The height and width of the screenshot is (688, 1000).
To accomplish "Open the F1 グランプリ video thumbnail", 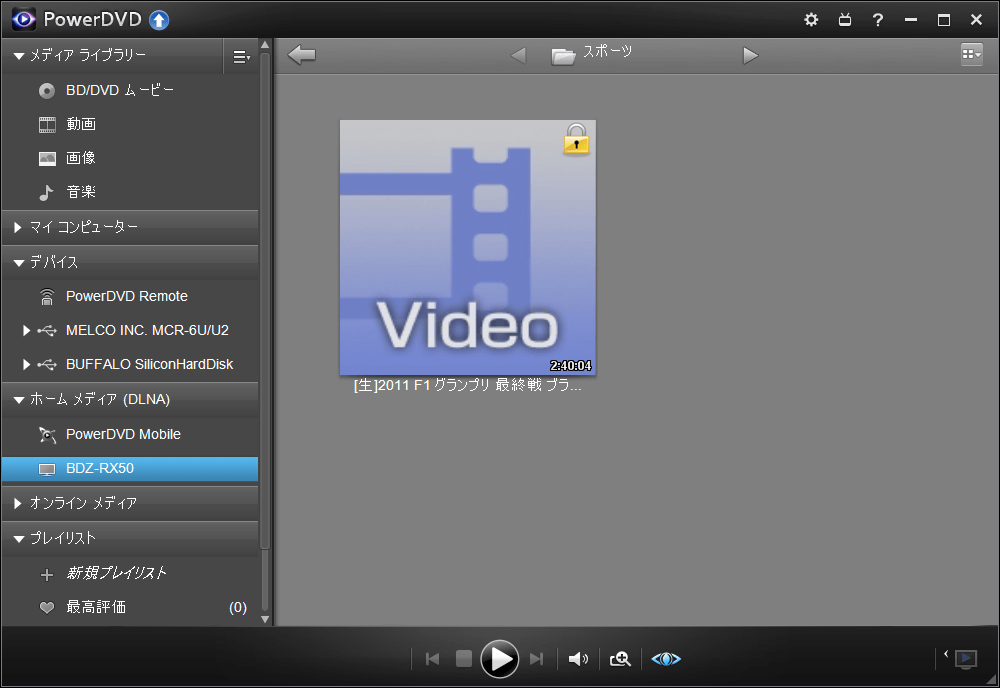I will coord(468,247).
